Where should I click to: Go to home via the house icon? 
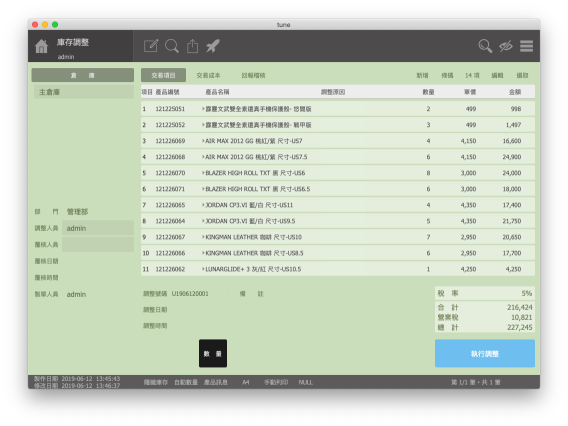[x=41, y=46]
